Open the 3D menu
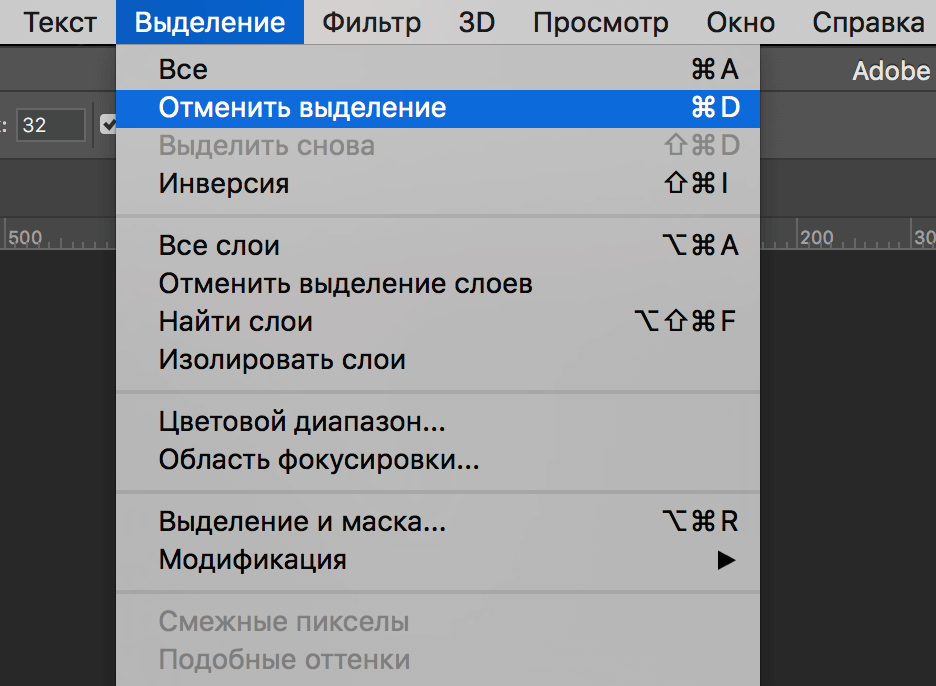Viewport: 936px width, 686px height. [x=477, y=22]
